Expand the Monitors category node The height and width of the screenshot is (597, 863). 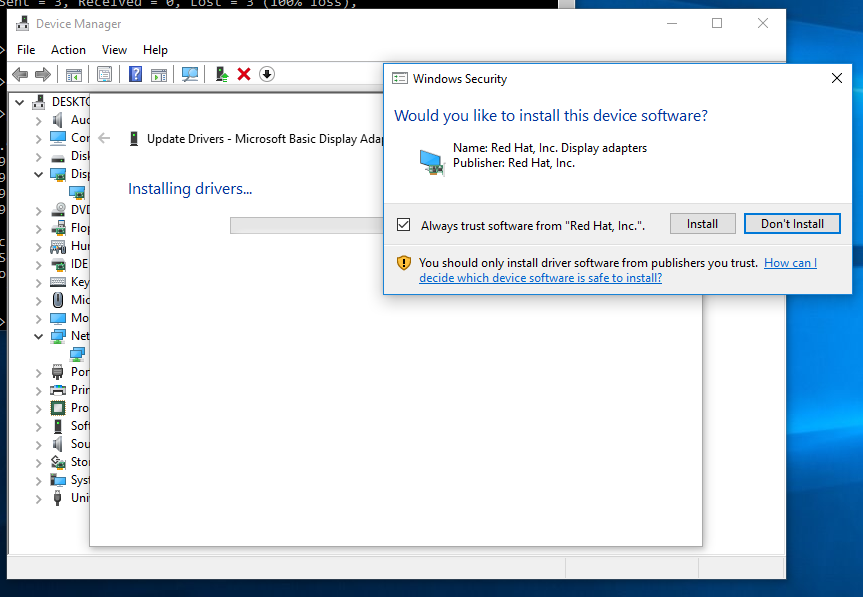click(38, 319)
